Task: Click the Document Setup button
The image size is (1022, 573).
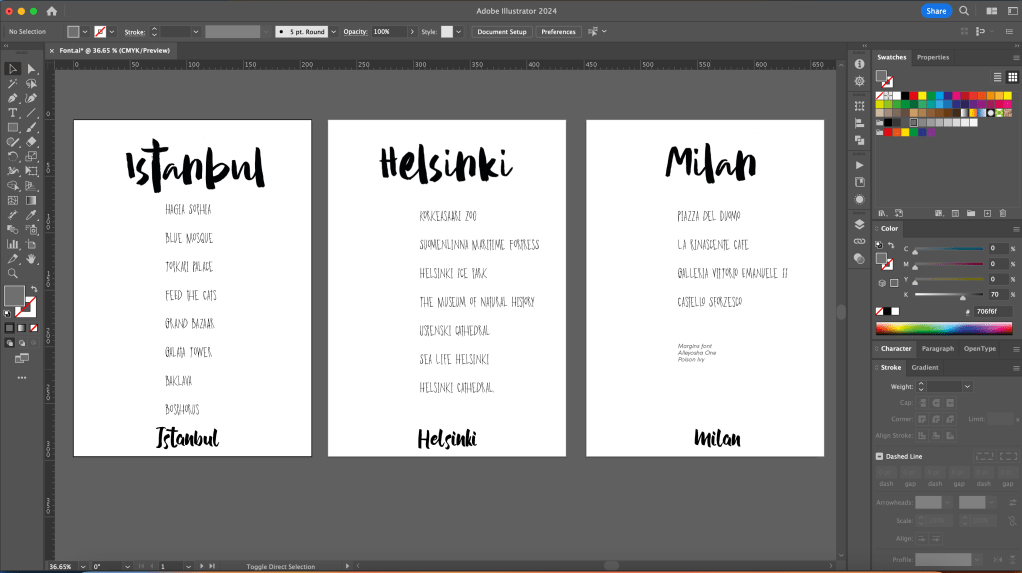Action: (501, 32)
